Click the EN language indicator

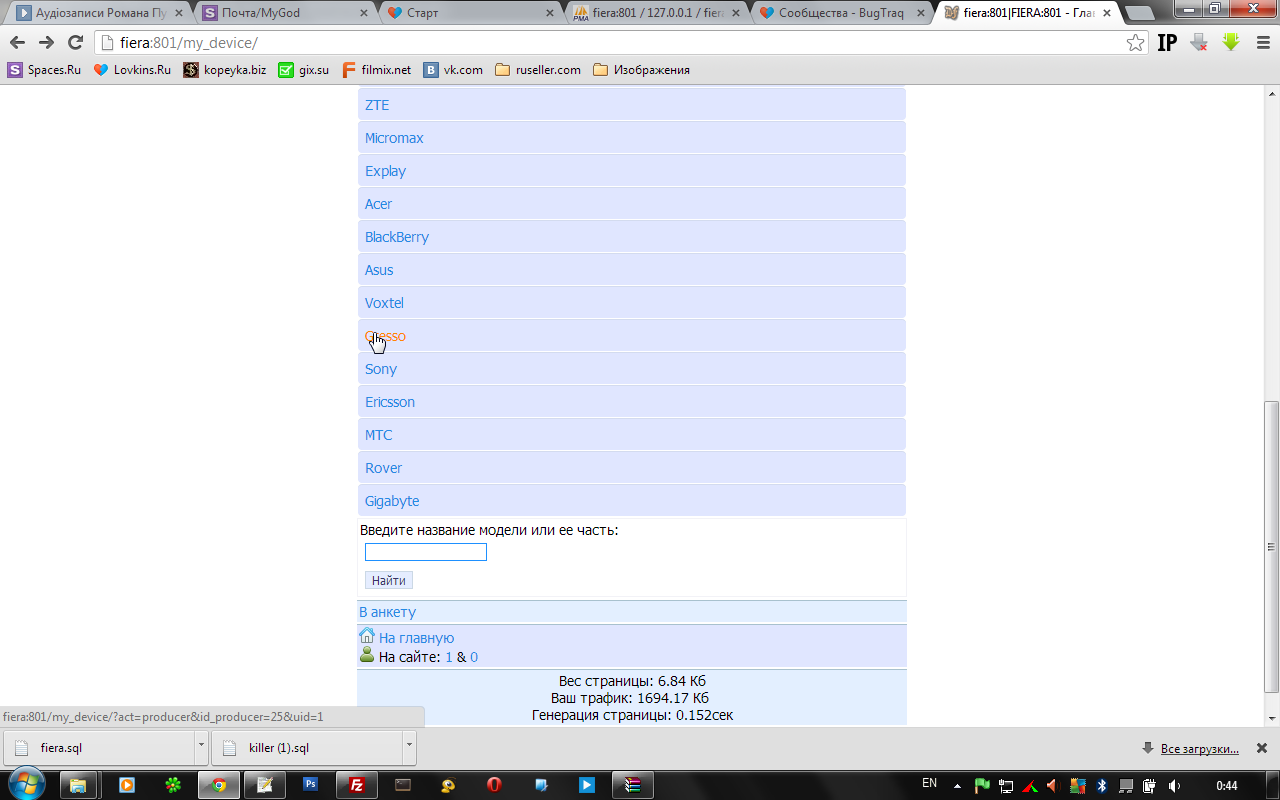tap(929, 784)
